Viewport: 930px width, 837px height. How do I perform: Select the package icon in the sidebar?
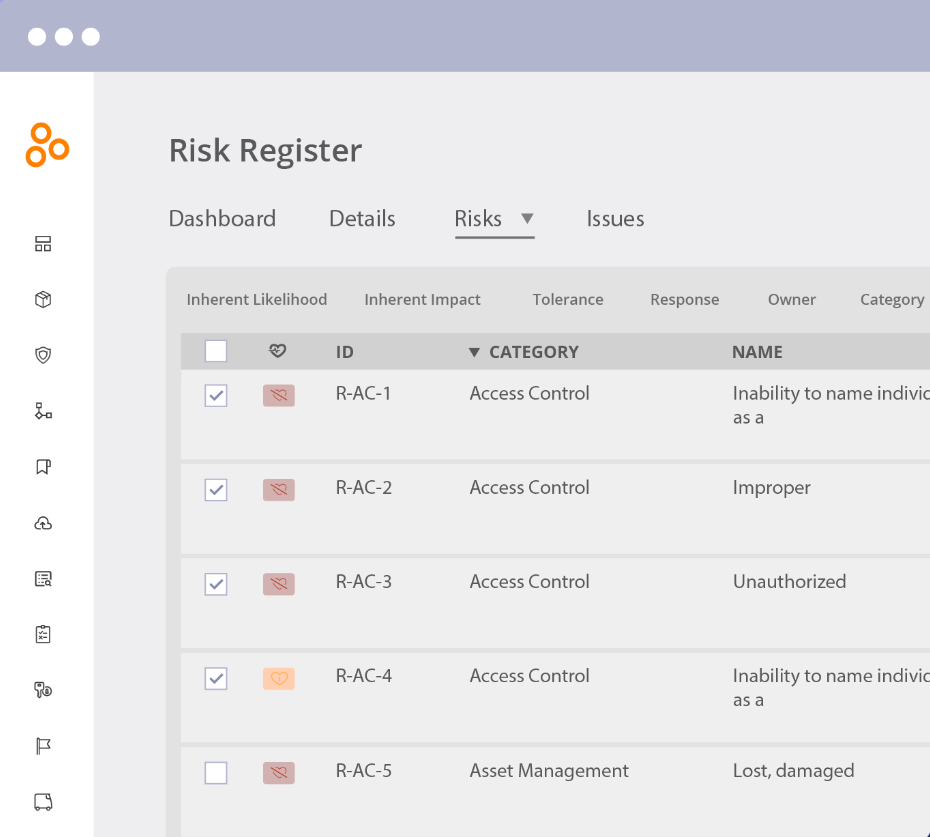[x=45, y=298]
